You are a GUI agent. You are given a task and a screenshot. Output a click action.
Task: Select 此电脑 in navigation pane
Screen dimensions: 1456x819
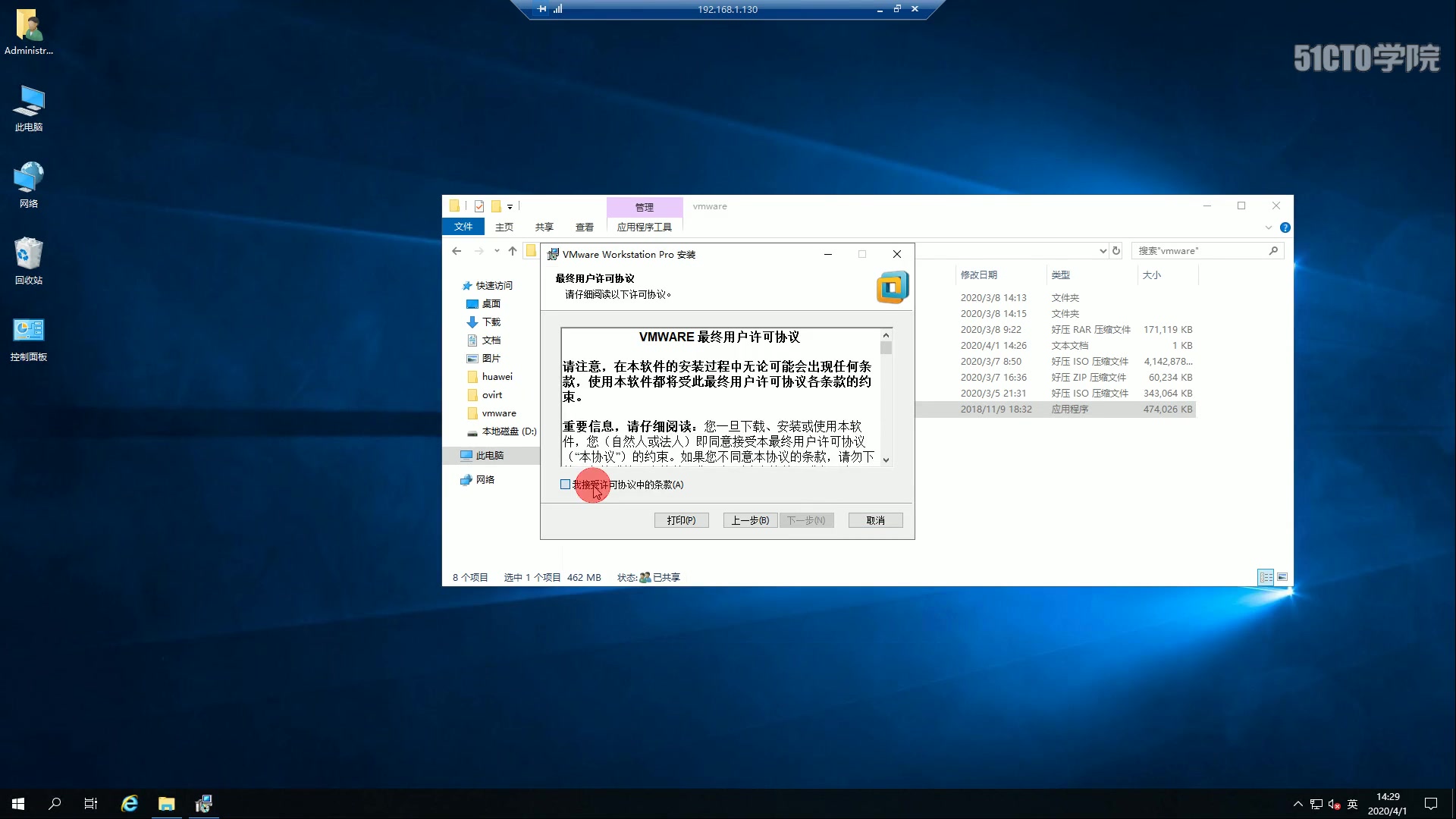[x=490, y=456]
